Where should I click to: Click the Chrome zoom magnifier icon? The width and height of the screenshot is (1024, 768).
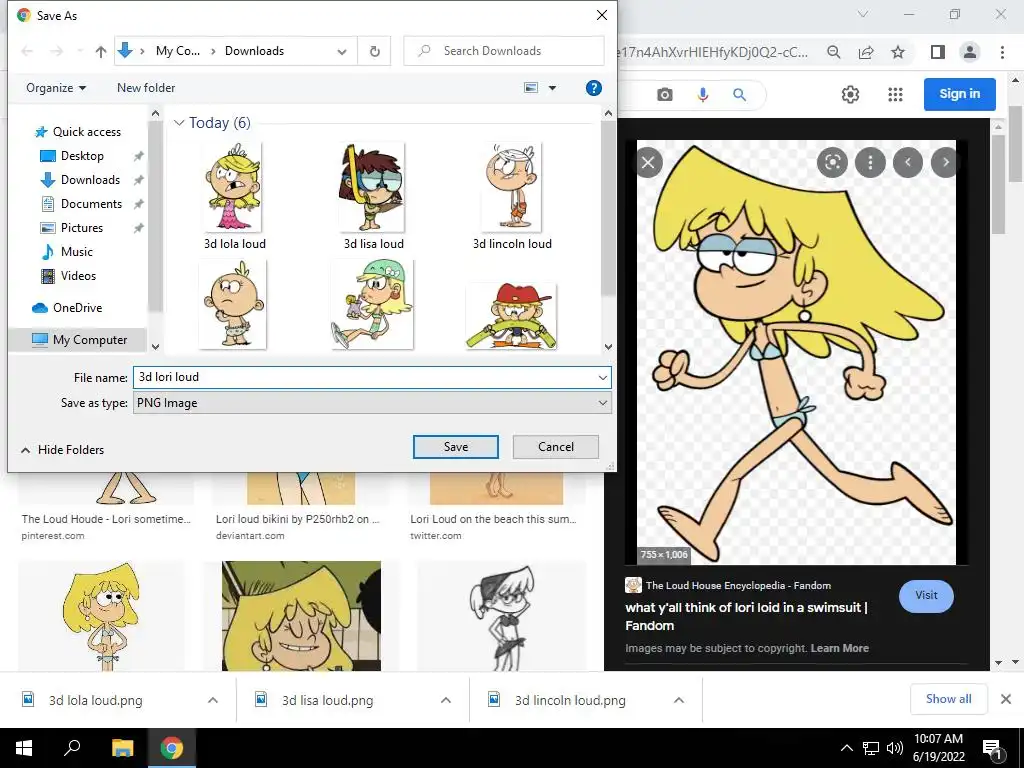point(833,52)
